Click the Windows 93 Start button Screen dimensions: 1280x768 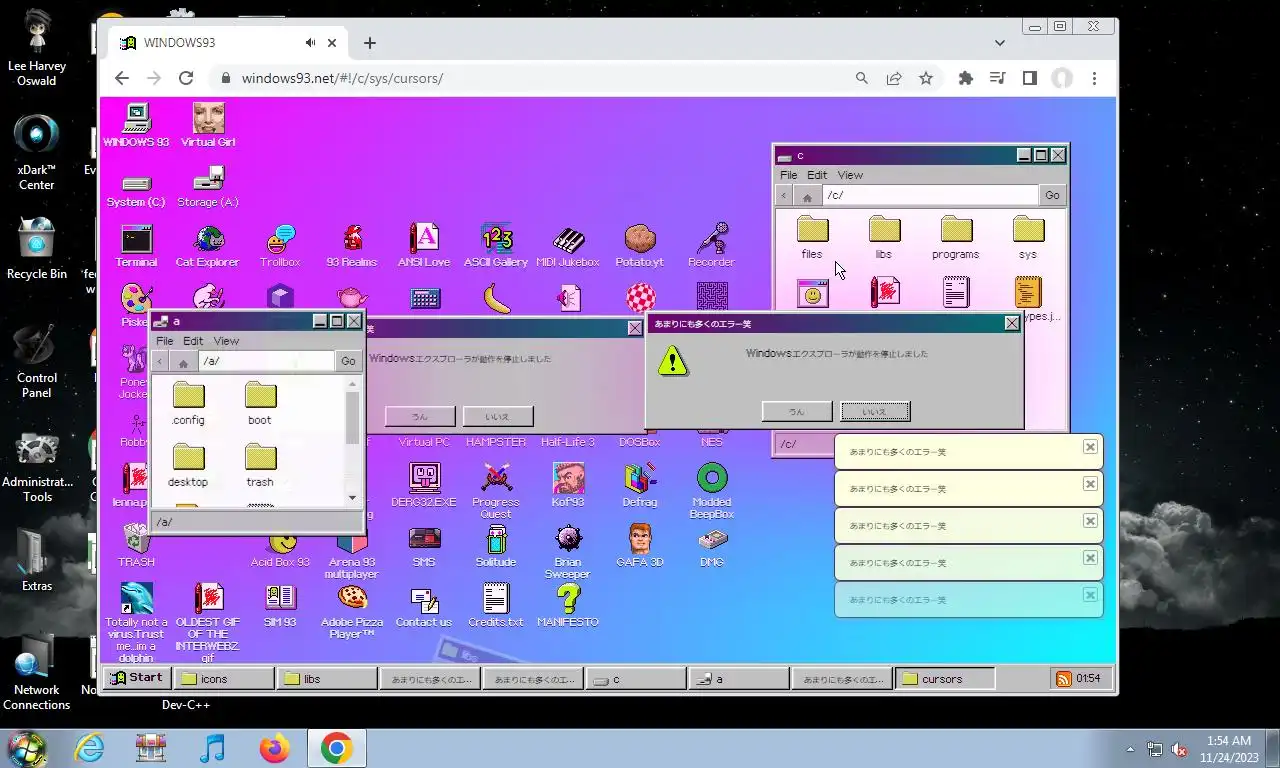point(137,678)
